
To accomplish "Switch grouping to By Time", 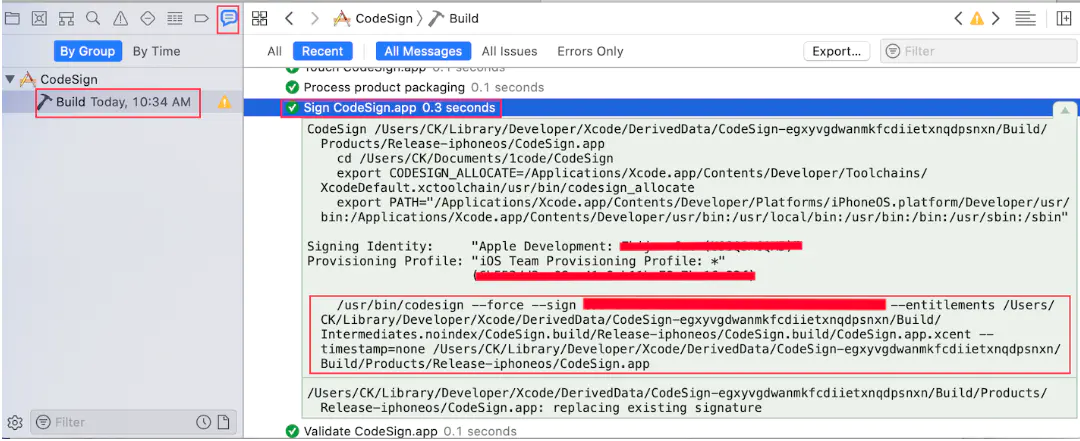I will [x=156, y=51].
